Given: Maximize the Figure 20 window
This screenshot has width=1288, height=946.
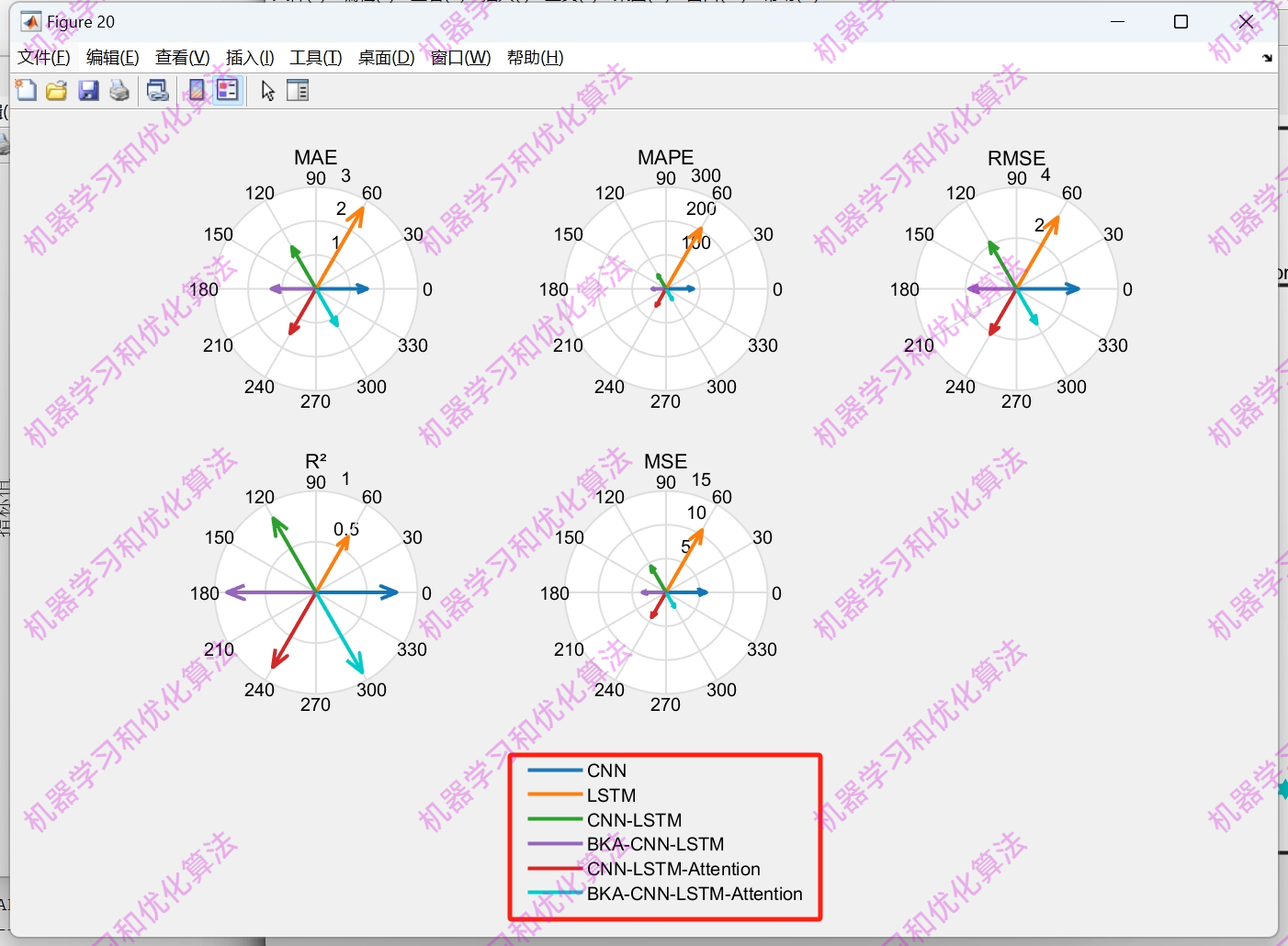Looking at the screenshot, I should (1181, 21).
